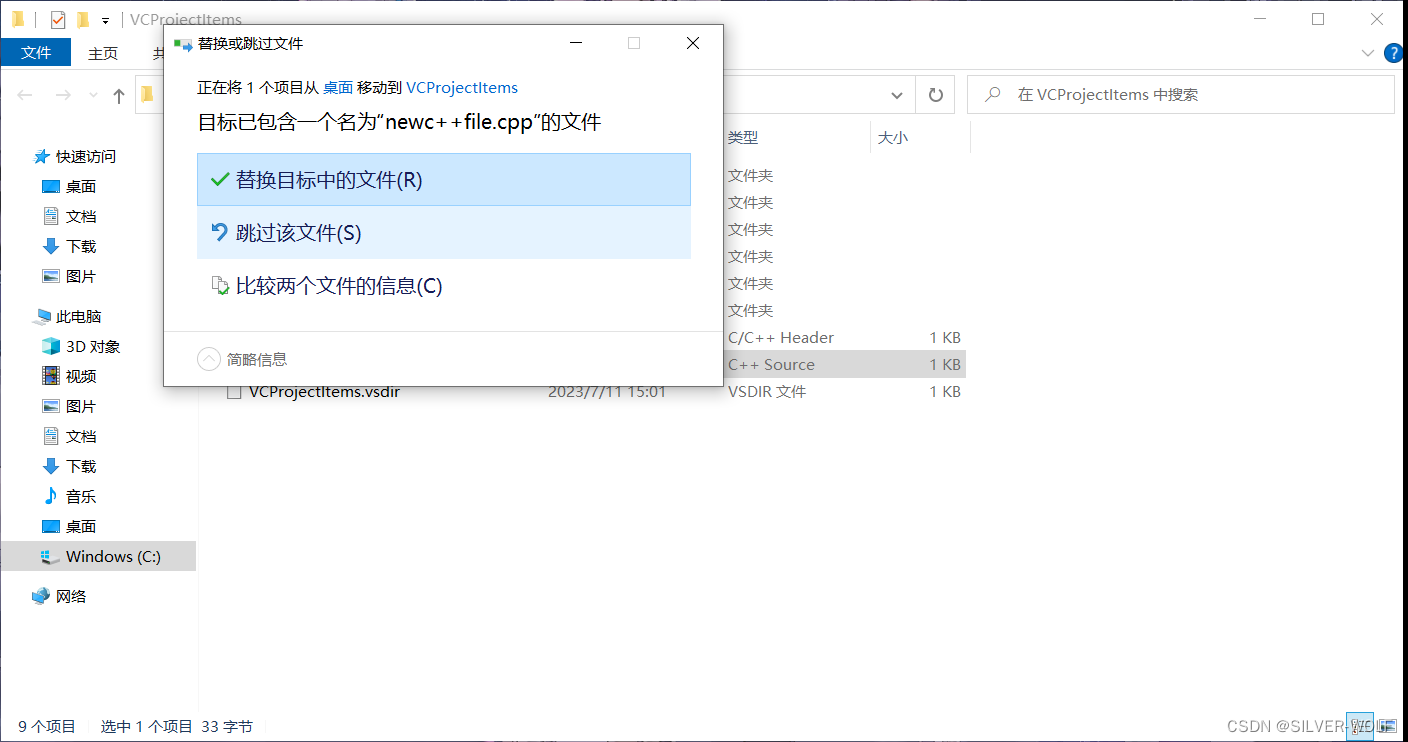Select the Windows (C:) drive
Image resolution: width=1408 pixels, height=742 pixels.
98,556
